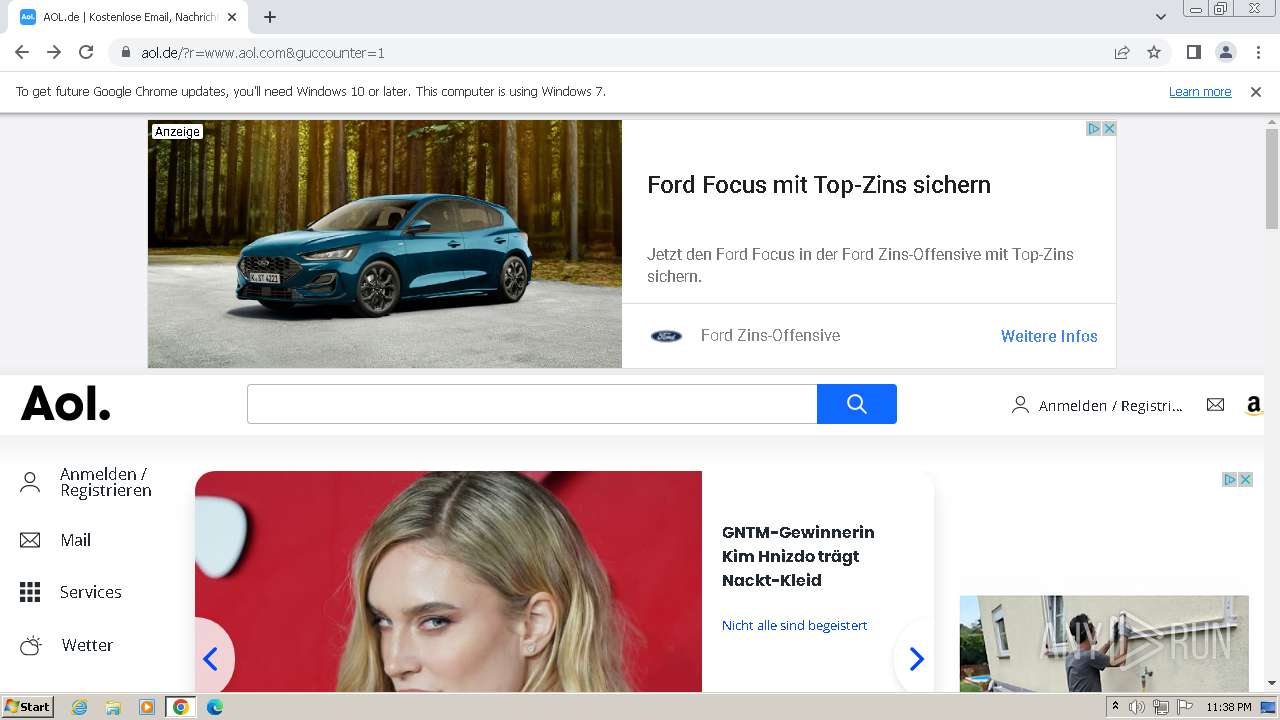Open the 11:38 PM taskbar clock
The width and height of the screenshot is (1280, 720).
pos(1228,707)
